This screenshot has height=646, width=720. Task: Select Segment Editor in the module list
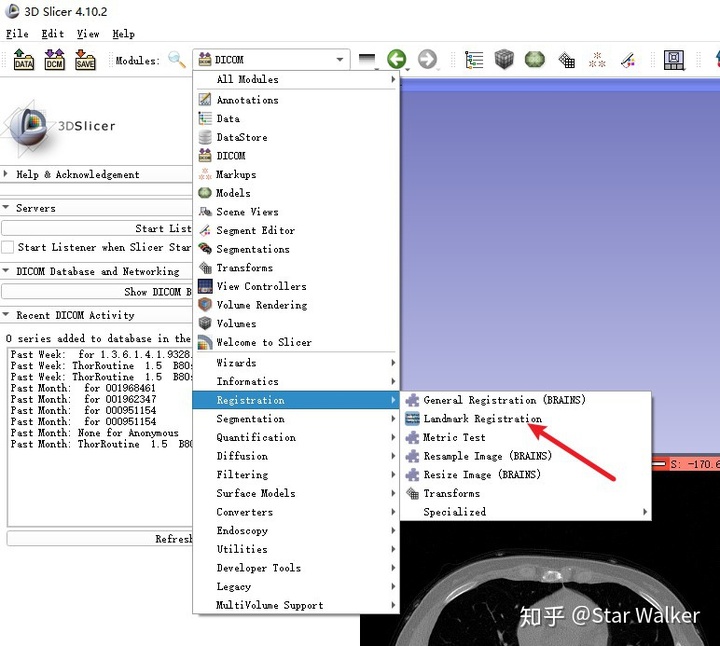point(296,230)
